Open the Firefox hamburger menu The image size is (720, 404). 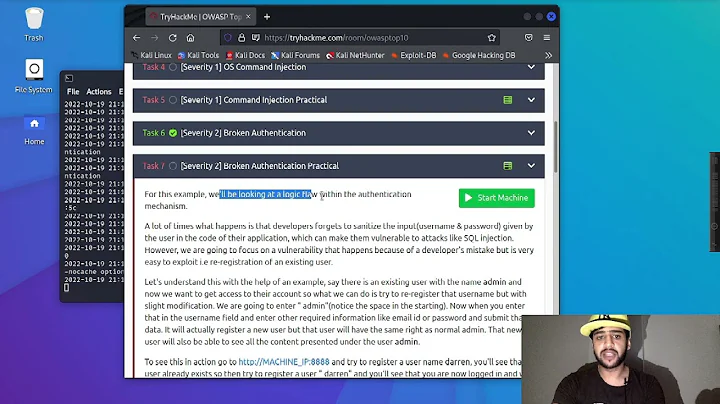click(x=547, y=38)
